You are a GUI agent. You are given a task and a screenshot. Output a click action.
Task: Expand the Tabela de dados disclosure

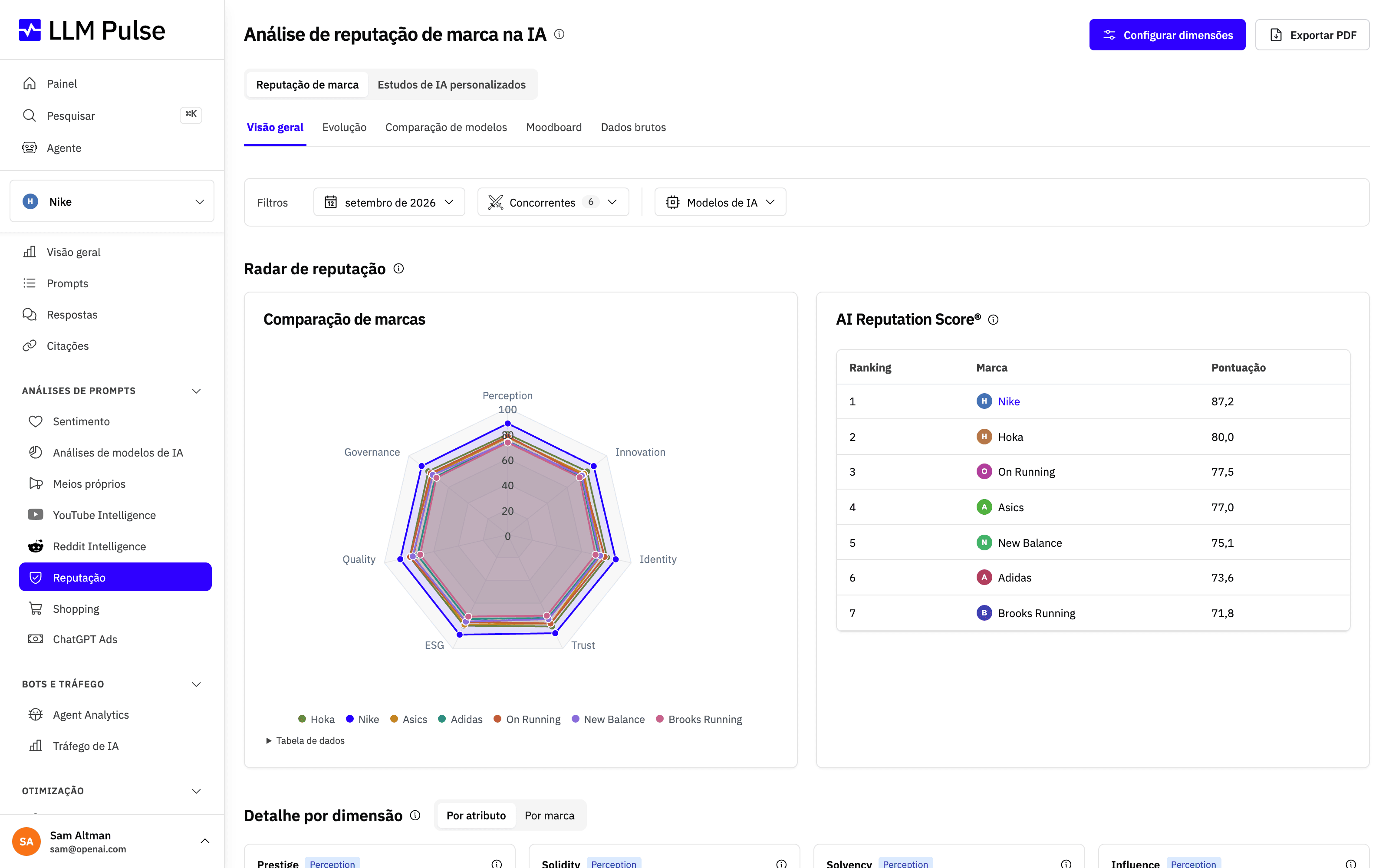(x=305, y=740)
